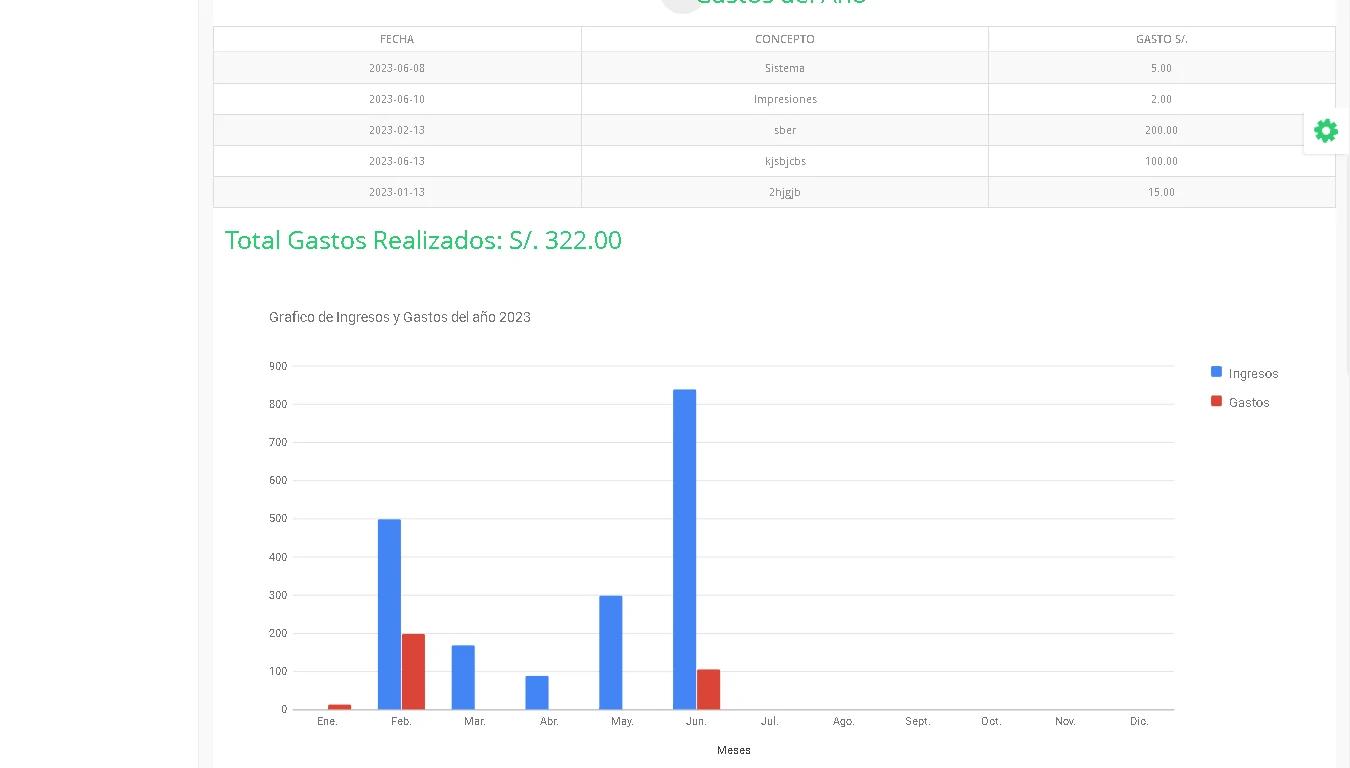Click the blue February income bar
Screen dimensions: 1350x768
pyautogui.click(x=389, y=614)
